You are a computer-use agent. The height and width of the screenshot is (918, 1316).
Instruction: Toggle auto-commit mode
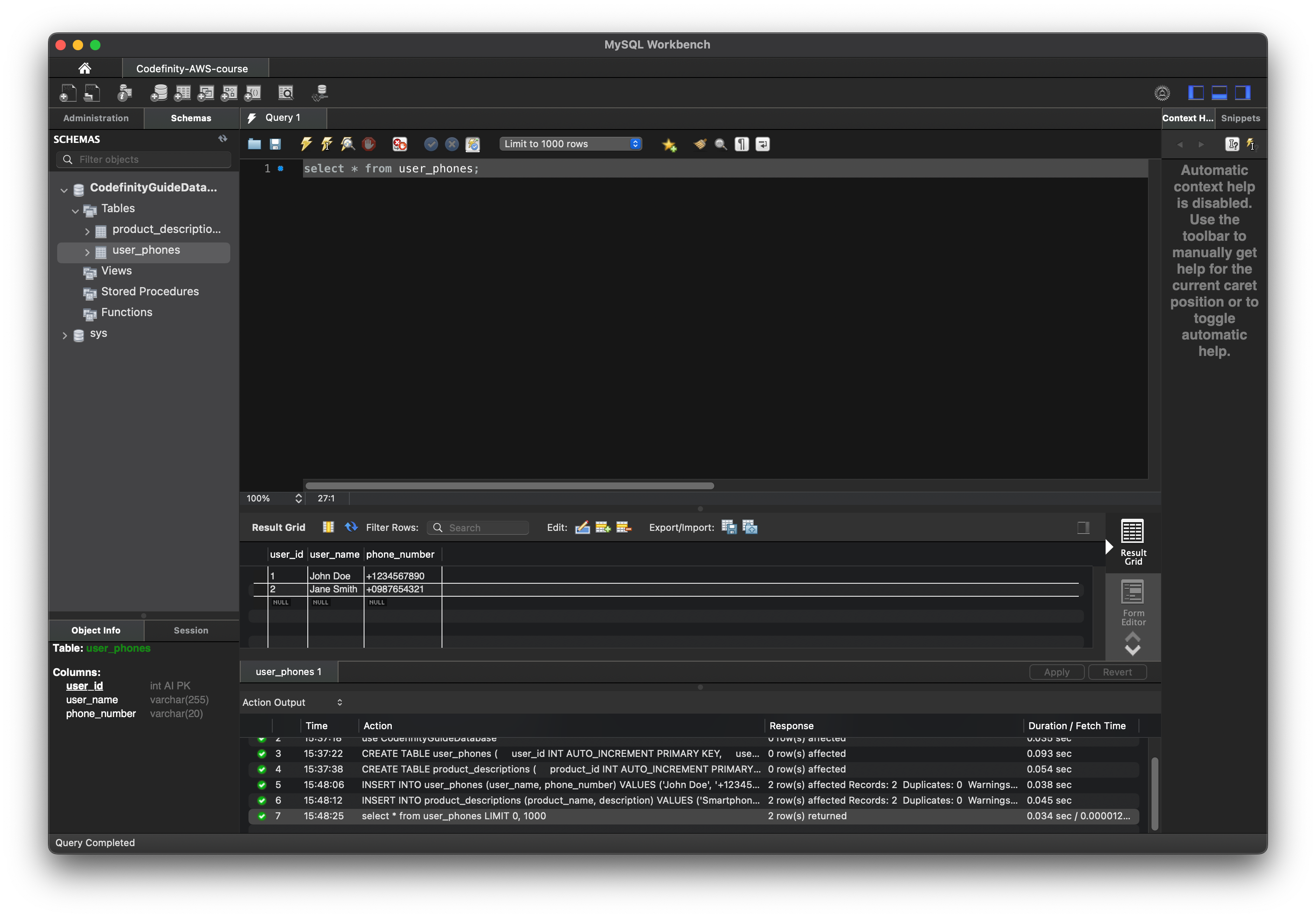tap(472, 144)
